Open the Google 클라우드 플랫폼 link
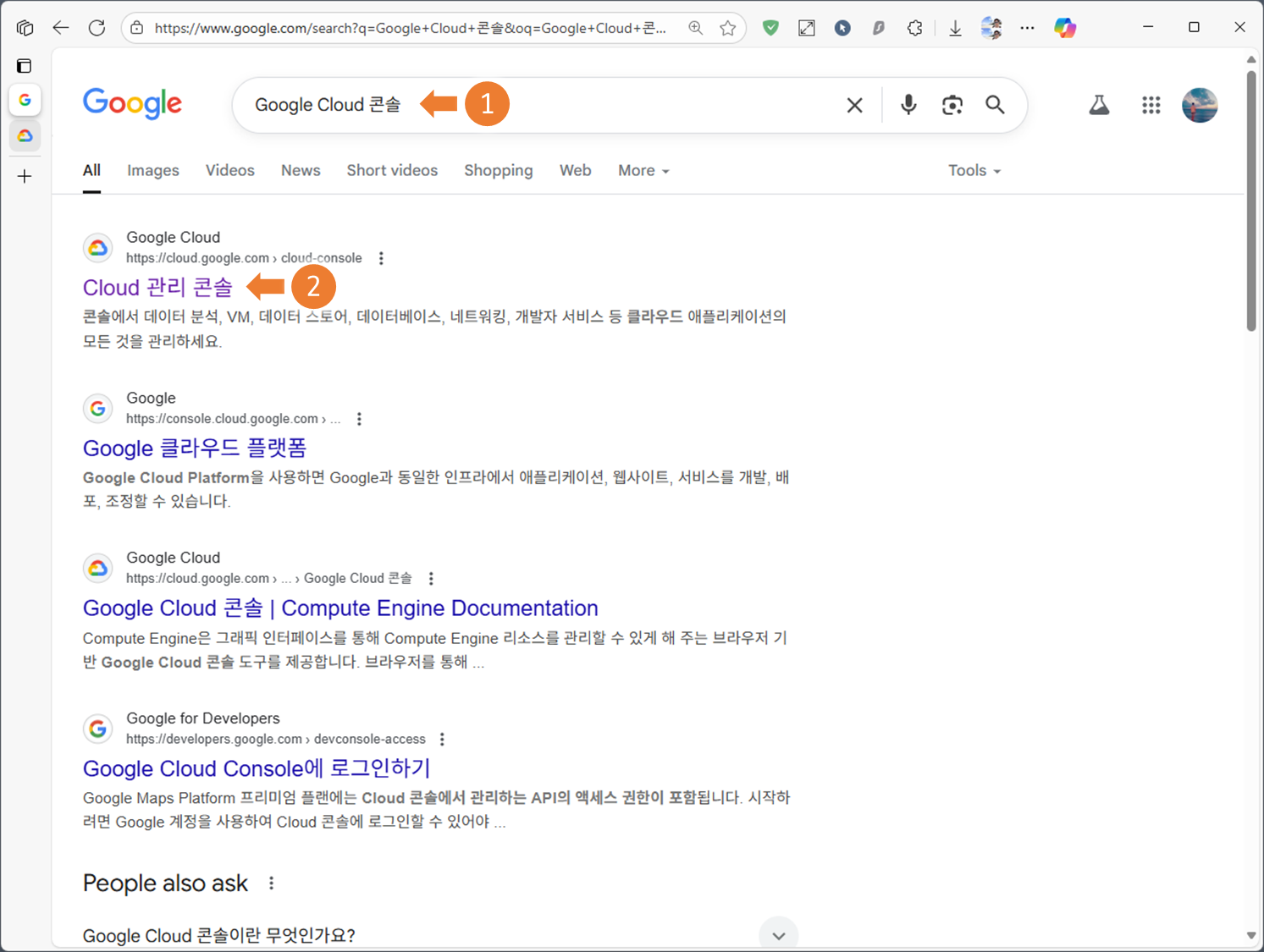Image resolution: width=1264 pixels, height=952 pixels. click(195, 448)
